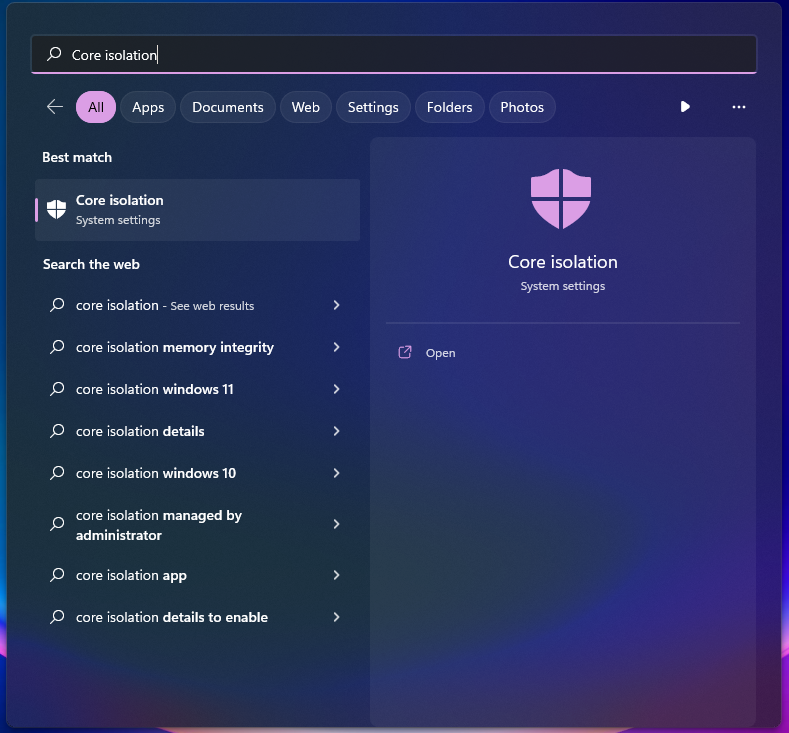The image size is (789, 733).
Task: Open the Core isolation best match result
Action: [197, 210]
